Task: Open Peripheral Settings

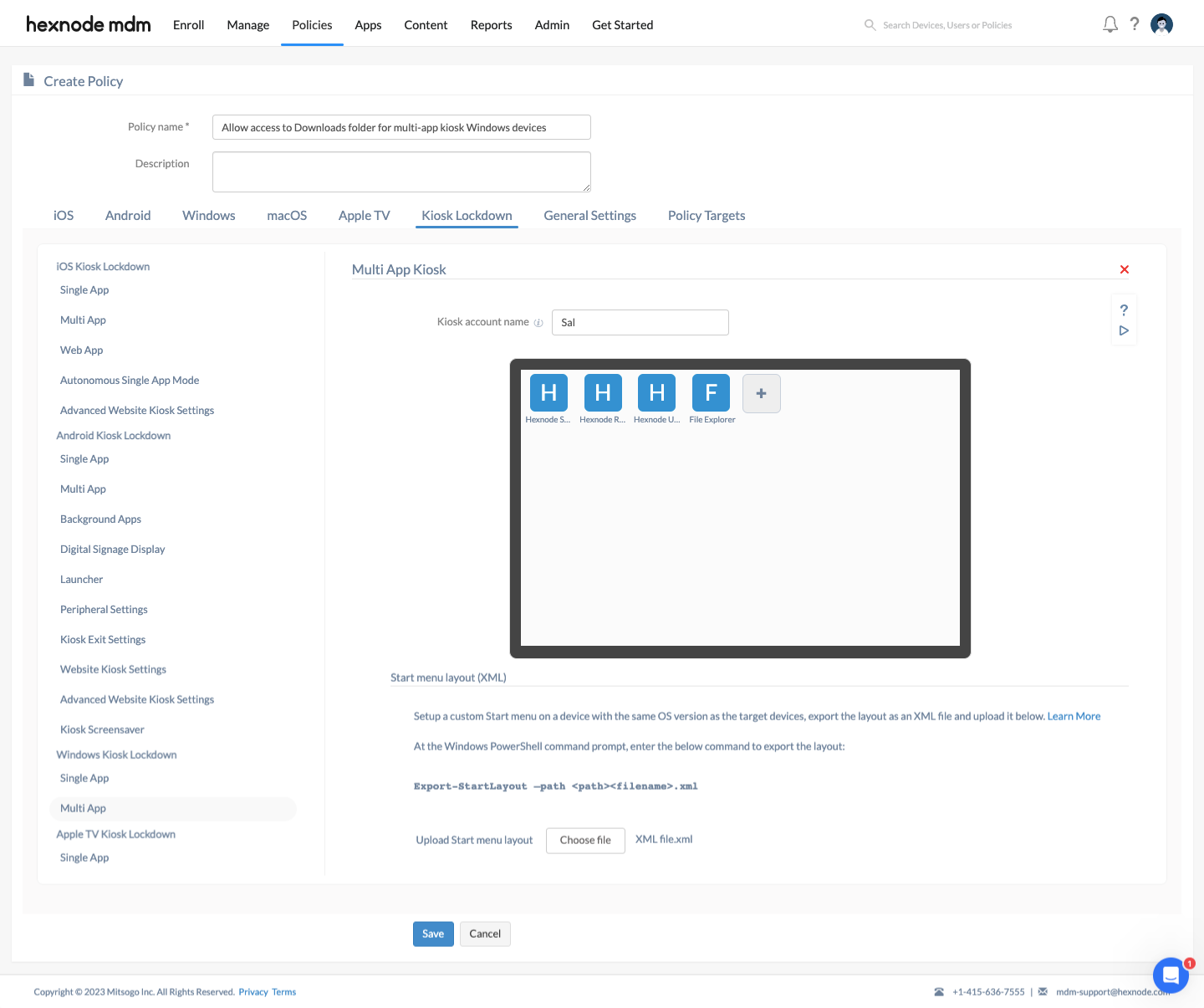Action: click(x=104, y=609)
